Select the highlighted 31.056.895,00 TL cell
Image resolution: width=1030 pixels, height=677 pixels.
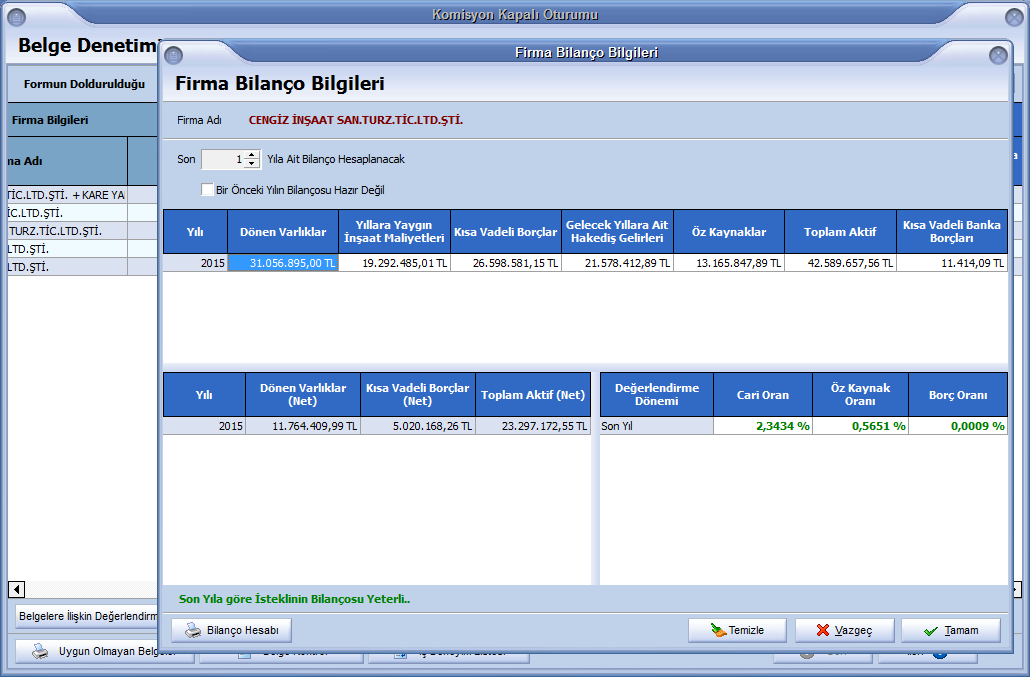[283, 263]
